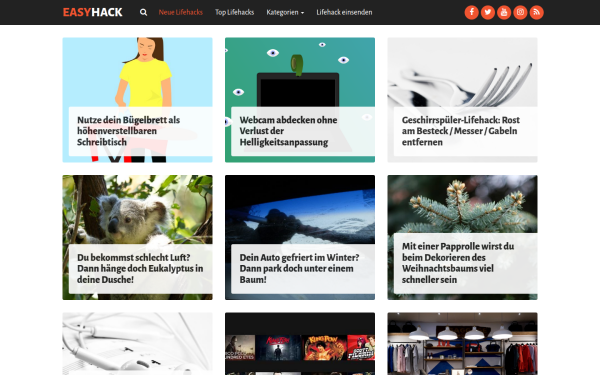Image resolution: width=600 pixels, height=375 pixels.
Task: Go to the EASYHACK logo homepage
Action: tap(93, 12)
